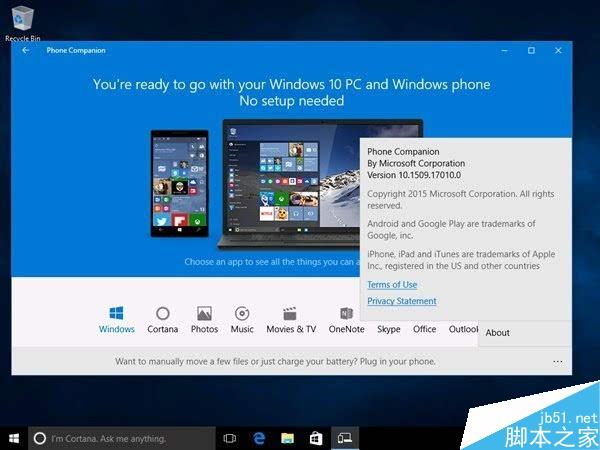Screen dimensions: 600x450
Task: Close the Phone Companion window
Action: [x=558, y=51]
